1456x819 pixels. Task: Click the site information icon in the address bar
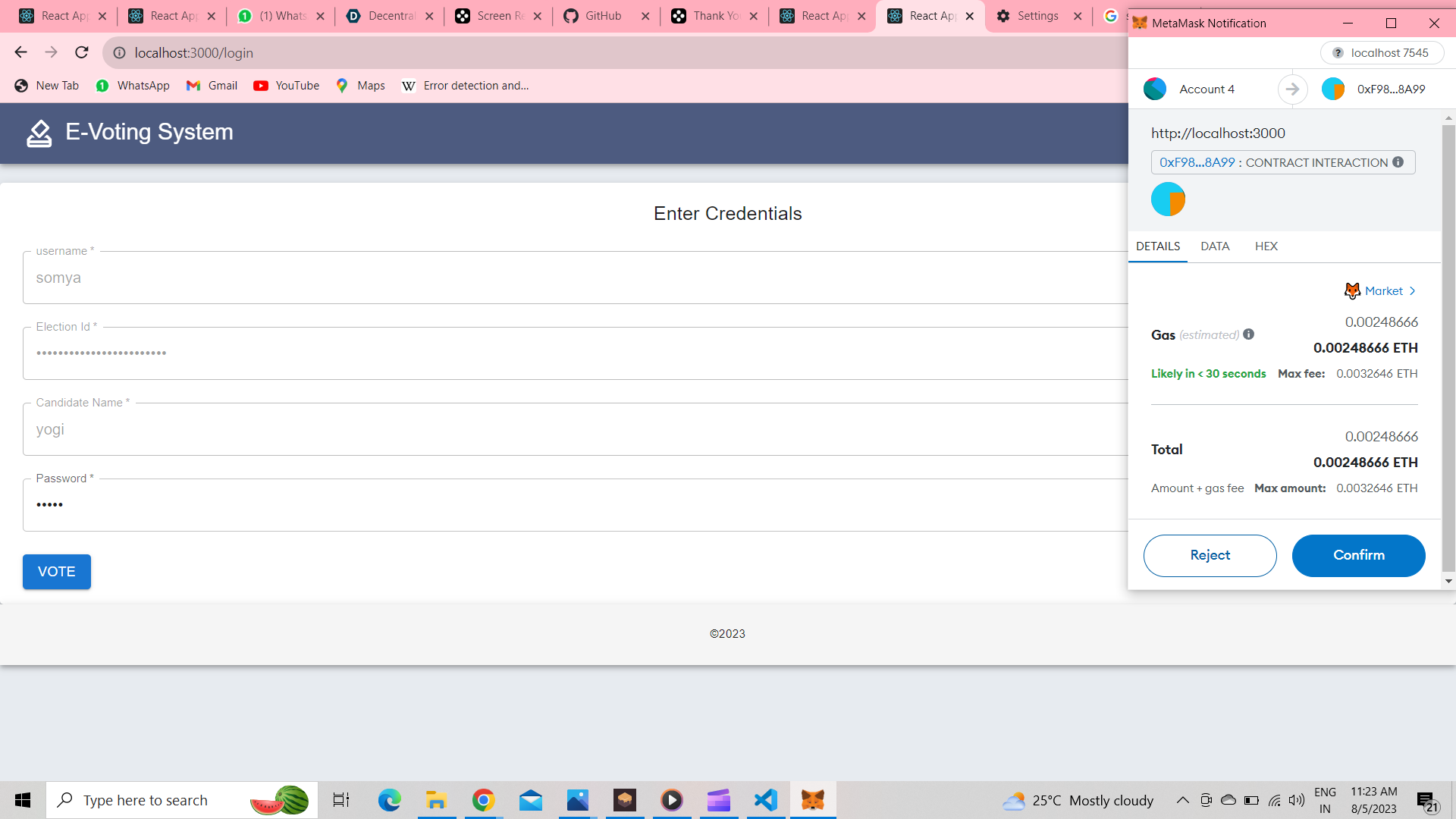119,52
